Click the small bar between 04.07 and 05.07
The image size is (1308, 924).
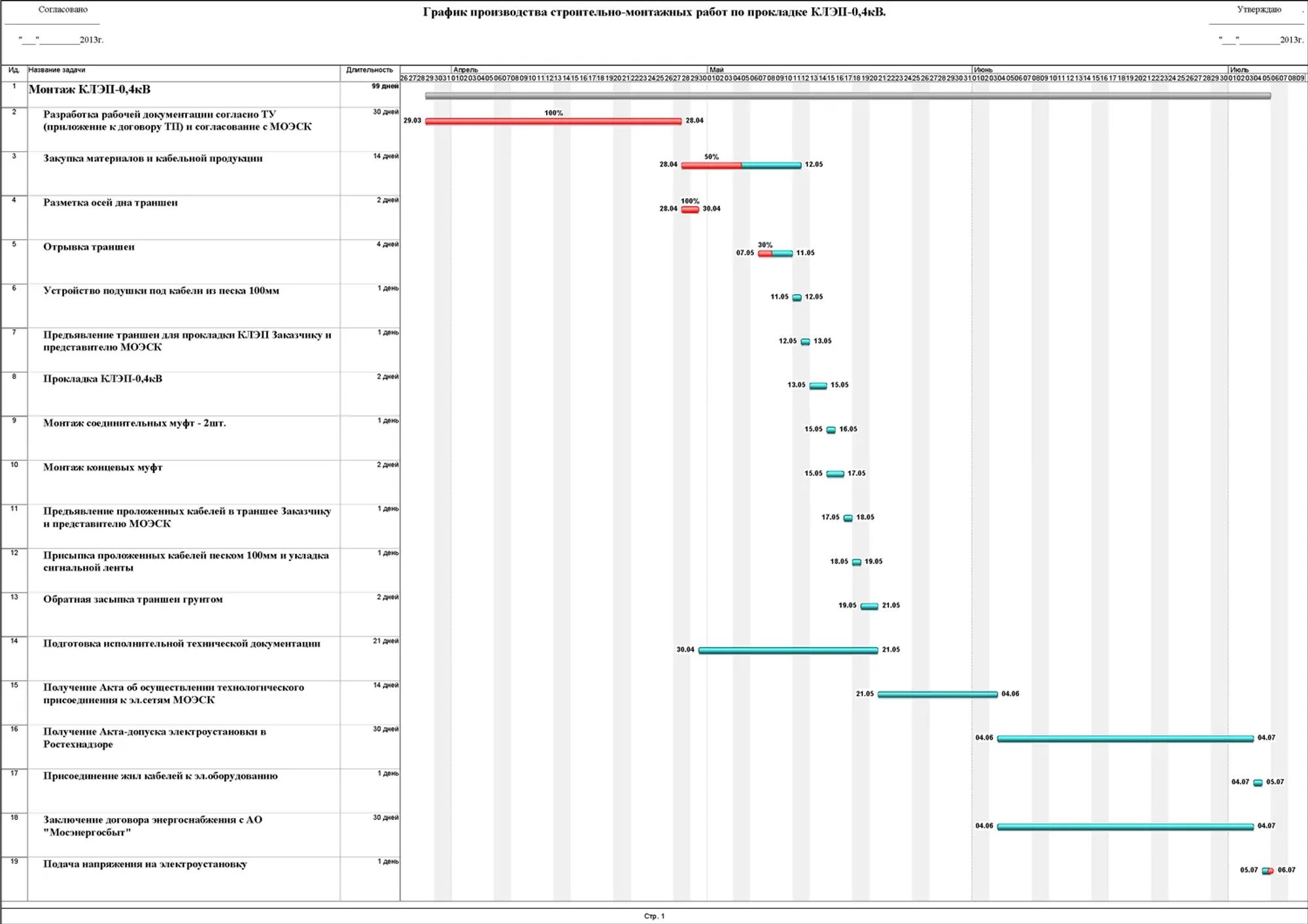(x=1258, y=783)
